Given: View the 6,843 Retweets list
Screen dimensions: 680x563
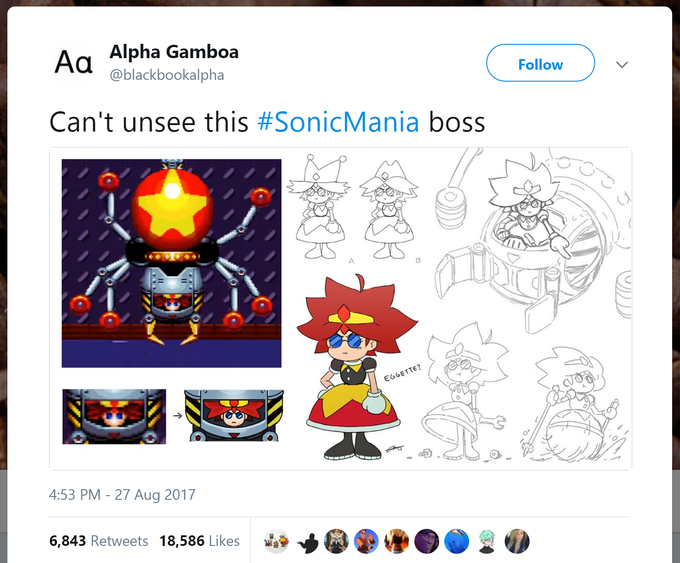Looking at the screenshot, I should pyautogui.click(x=98, y=541).
